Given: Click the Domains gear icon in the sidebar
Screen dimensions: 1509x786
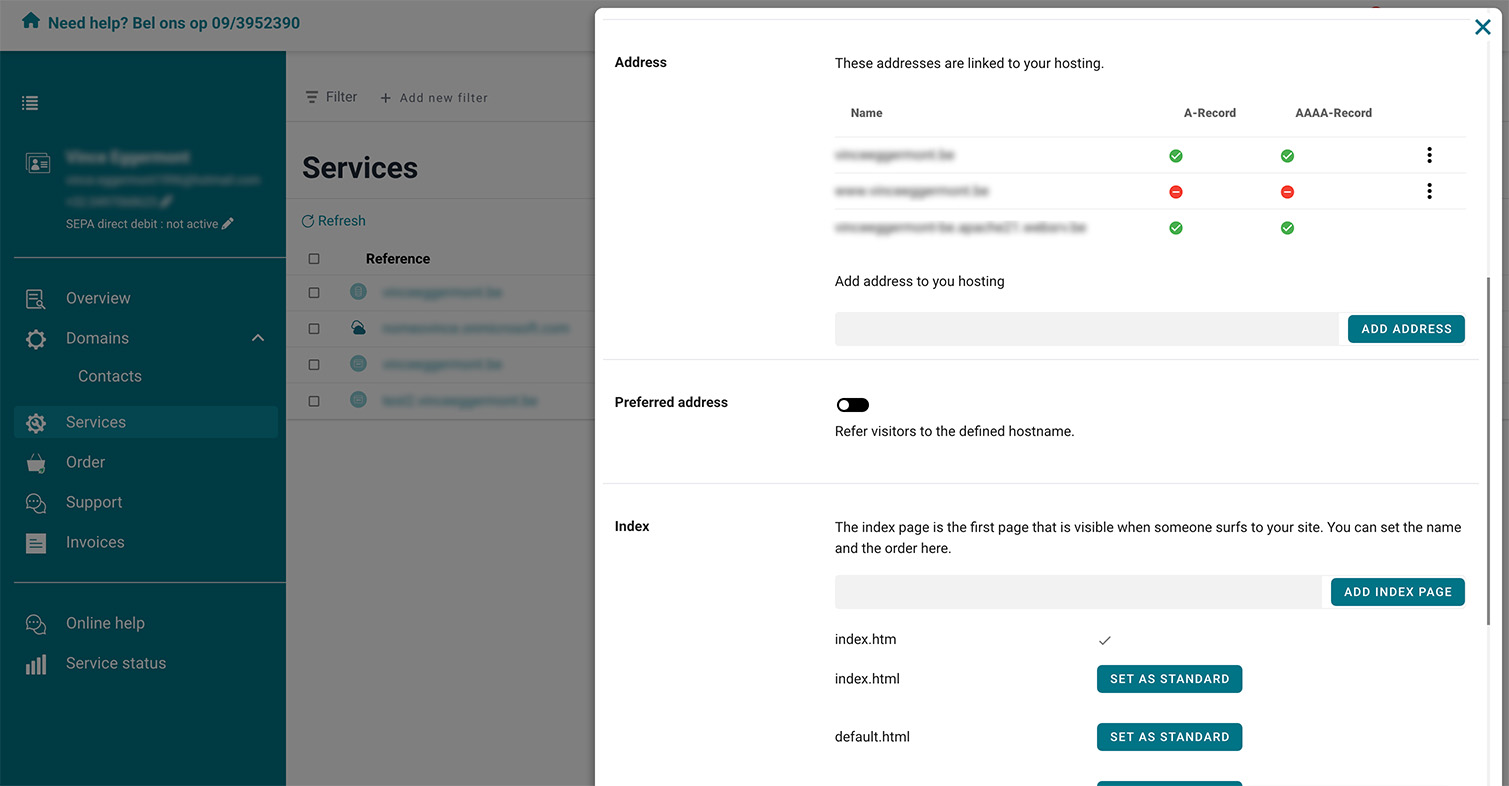Looking at the screenshot, I should click(36, 339).
